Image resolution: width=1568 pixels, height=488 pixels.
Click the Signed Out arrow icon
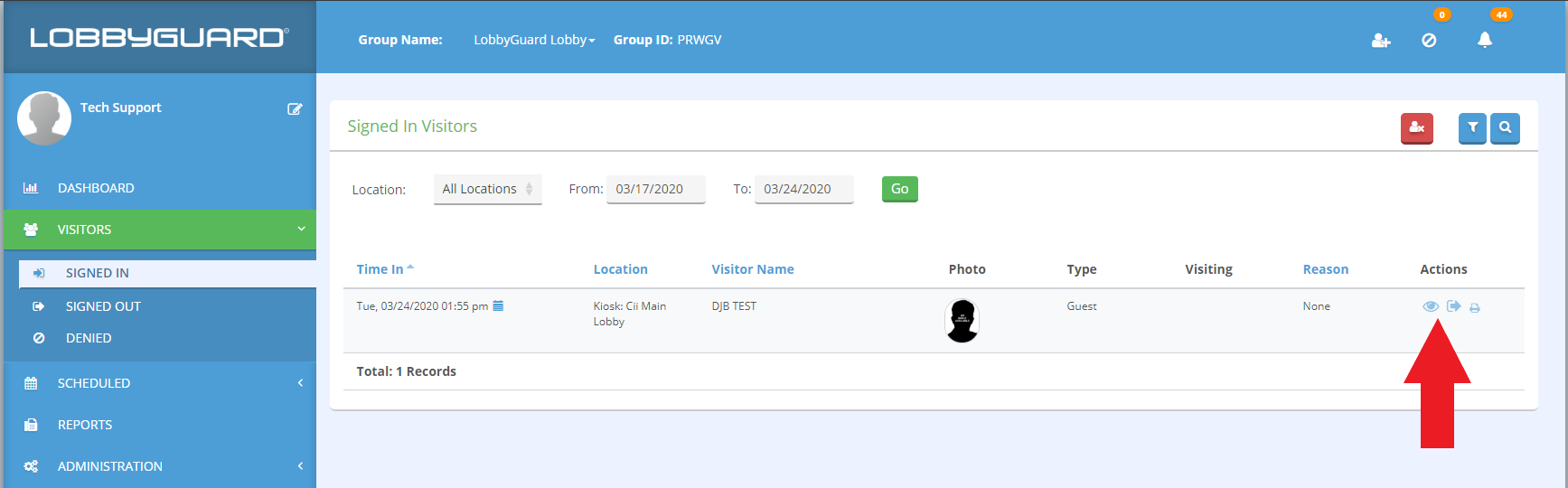(39, 306)
